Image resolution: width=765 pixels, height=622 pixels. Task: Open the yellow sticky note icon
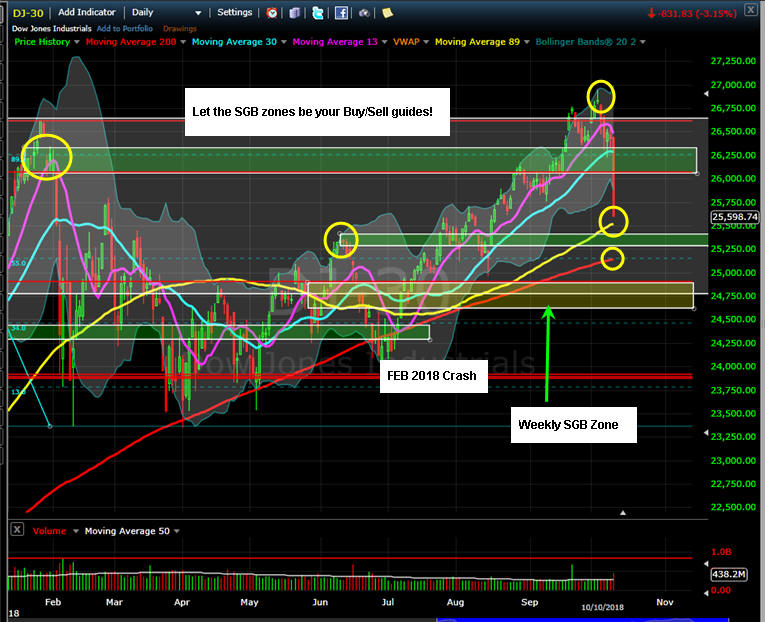(x=387, y=13)
